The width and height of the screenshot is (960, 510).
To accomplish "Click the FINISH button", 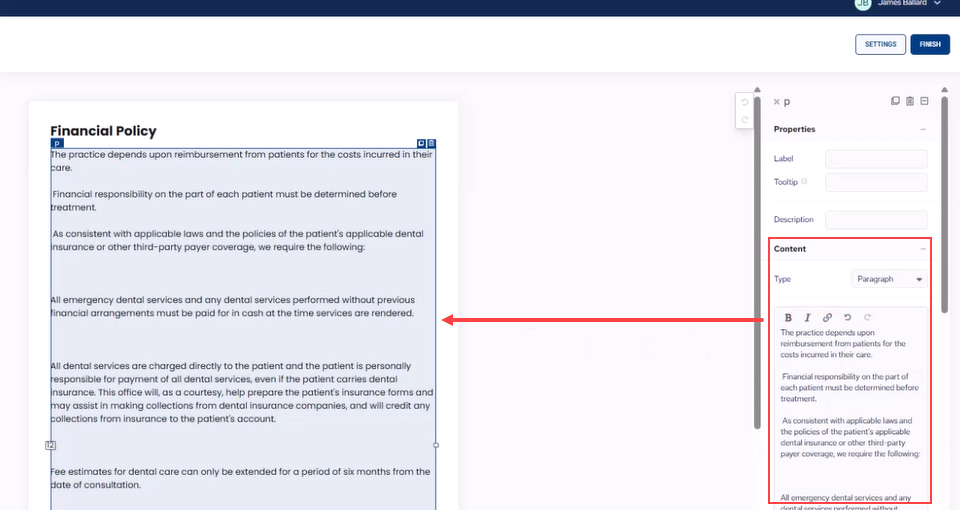I will [930, 44].
